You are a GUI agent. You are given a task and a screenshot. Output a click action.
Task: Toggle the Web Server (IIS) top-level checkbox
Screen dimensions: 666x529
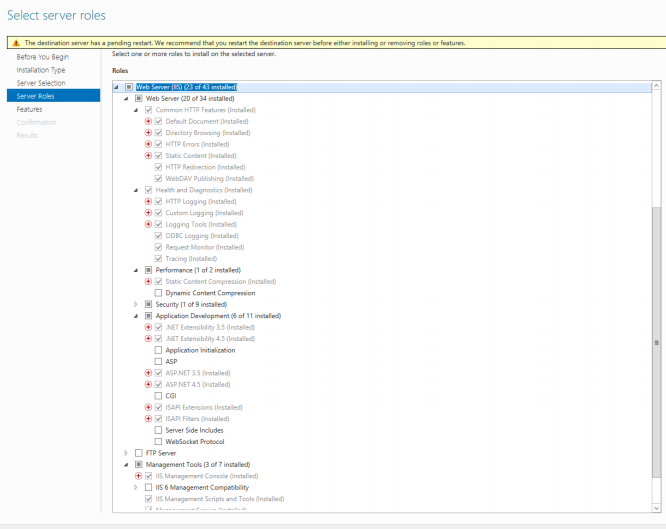[x=129, y=87]
